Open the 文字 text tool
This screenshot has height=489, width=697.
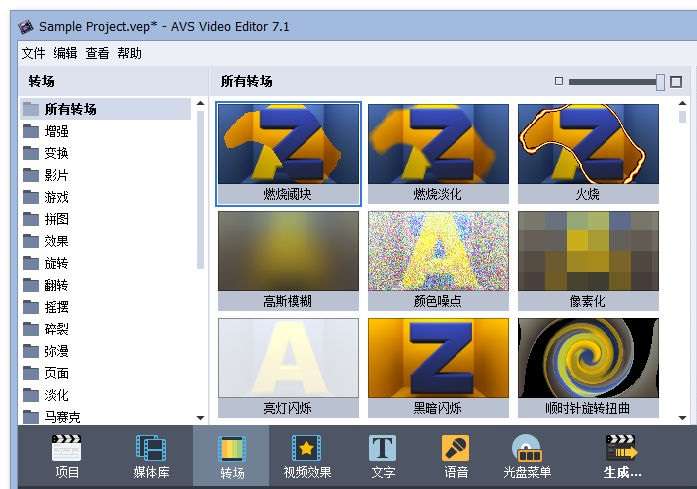click(383, 457)
